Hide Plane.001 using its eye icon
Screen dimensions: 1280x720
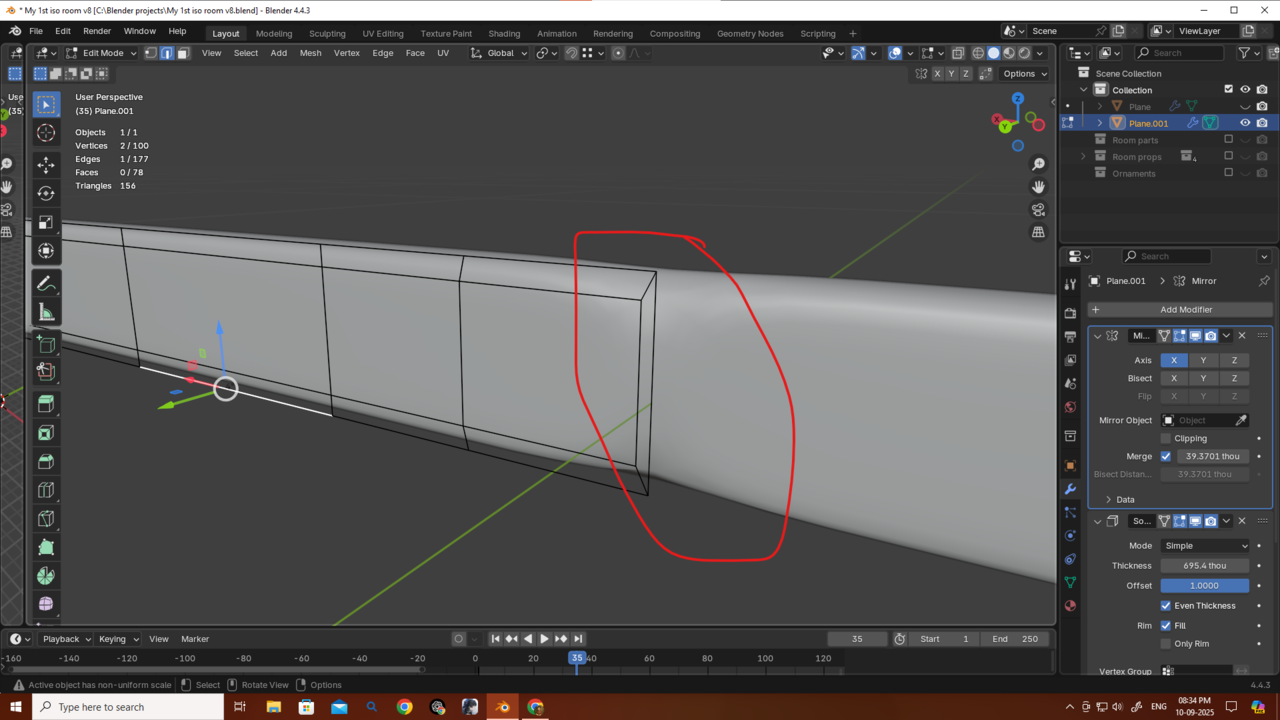pos(1245,123)
